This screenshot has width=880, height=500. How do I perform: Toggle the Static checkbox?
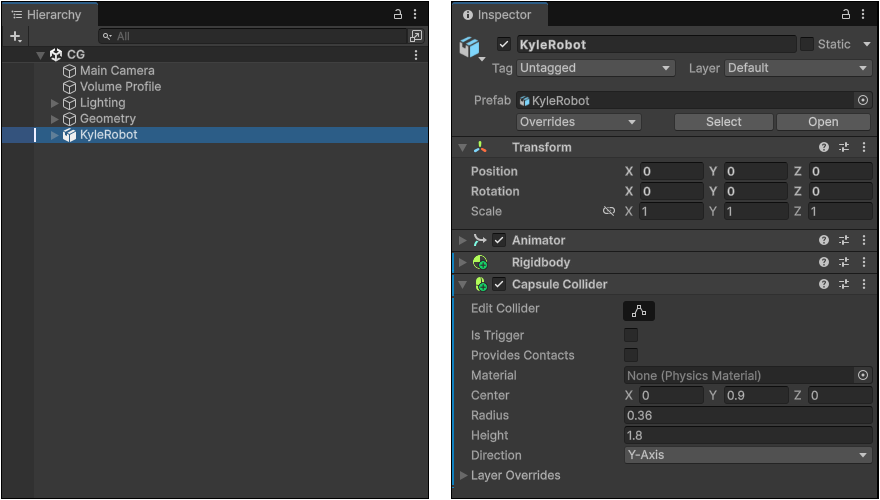pyautogui.click(x=806, y=44)
